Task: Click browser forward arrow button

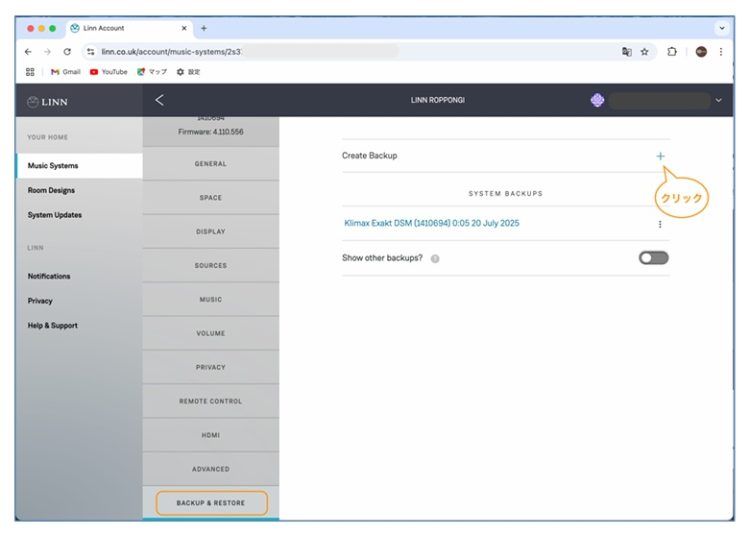Action: pyautogui.click(x=47, y=52)
